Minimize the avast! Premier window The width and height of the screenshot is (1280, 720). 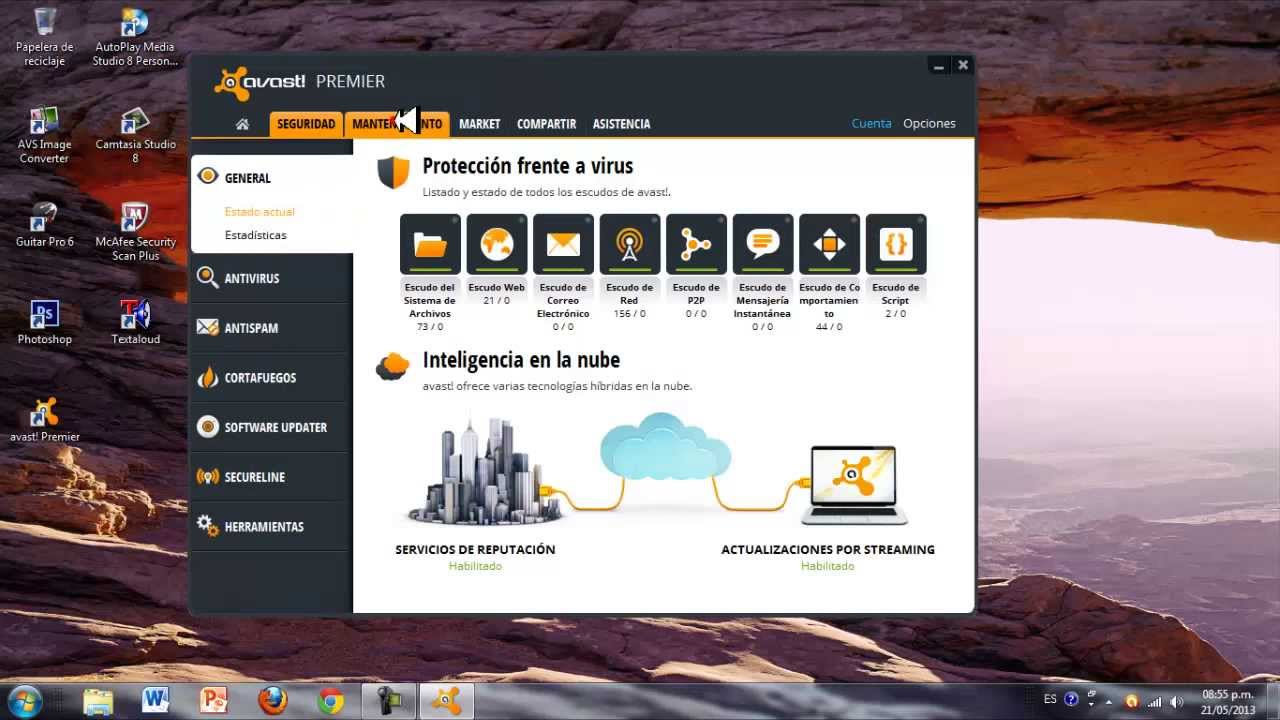pyautogui.click(x=939, y=66)
